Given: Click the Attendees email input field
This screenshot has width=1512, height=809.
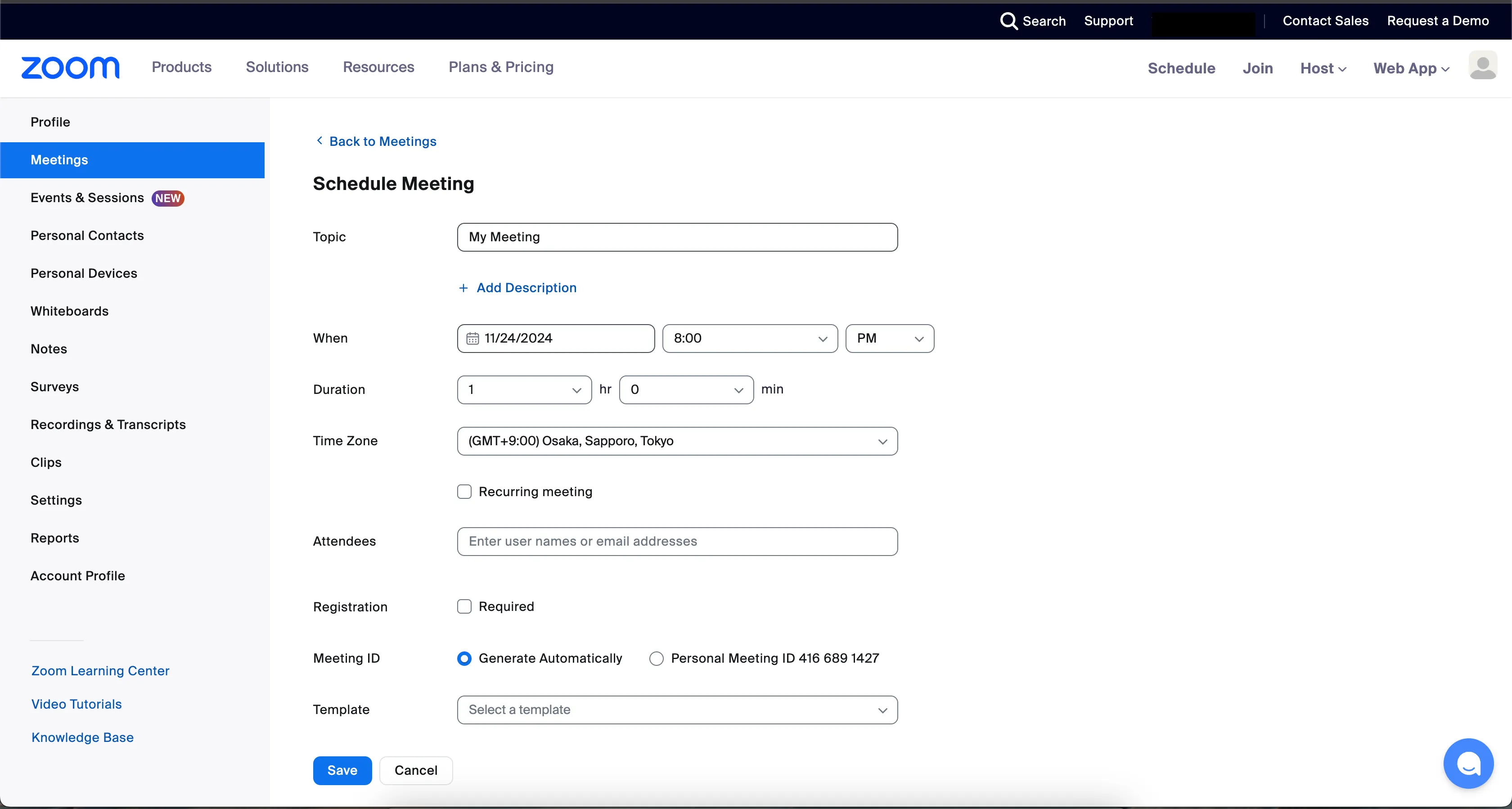Looking at the screenshot, I should pyautogui.click(x=677, y=541).
